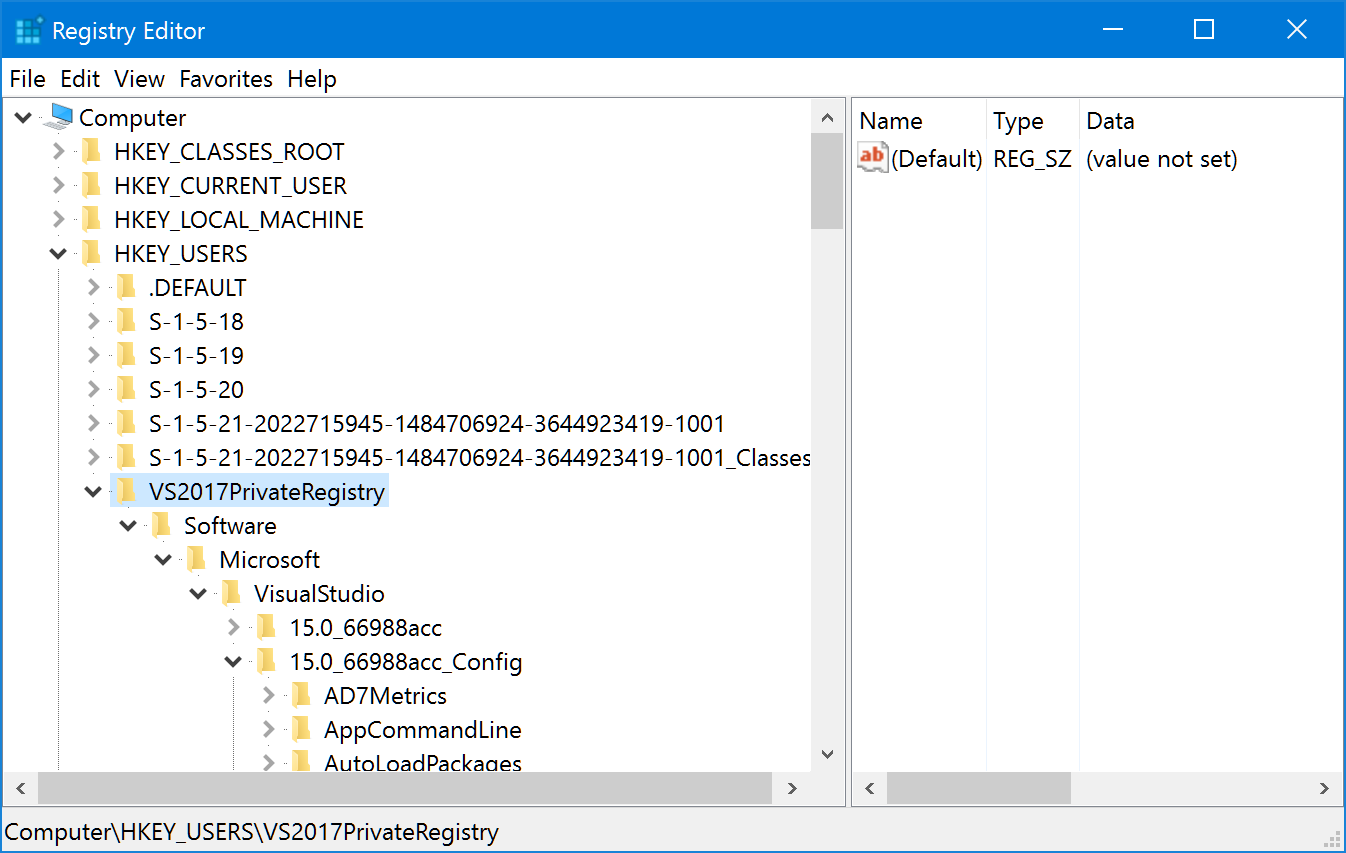Minimize the Registry Editor window
This screenshot has width=1346, height=853.
click(x=1111, y=30)
